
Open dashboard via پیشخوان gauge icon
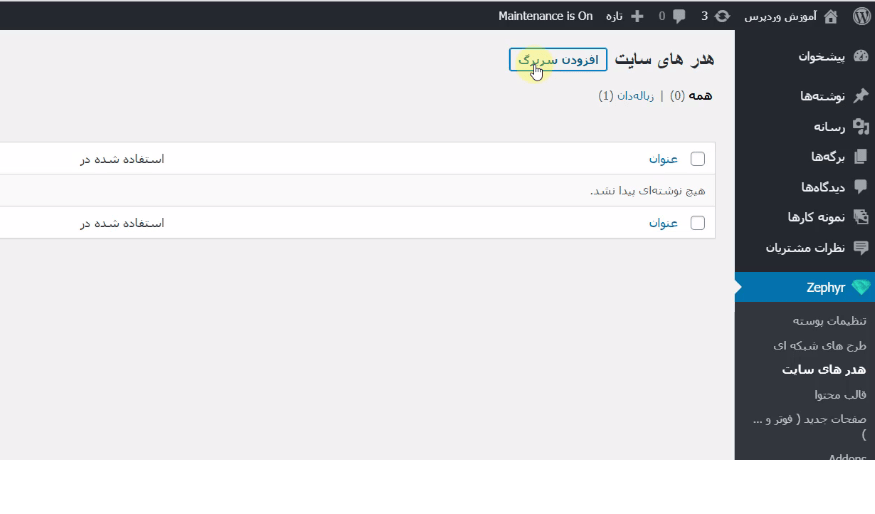tap(861, 56)
